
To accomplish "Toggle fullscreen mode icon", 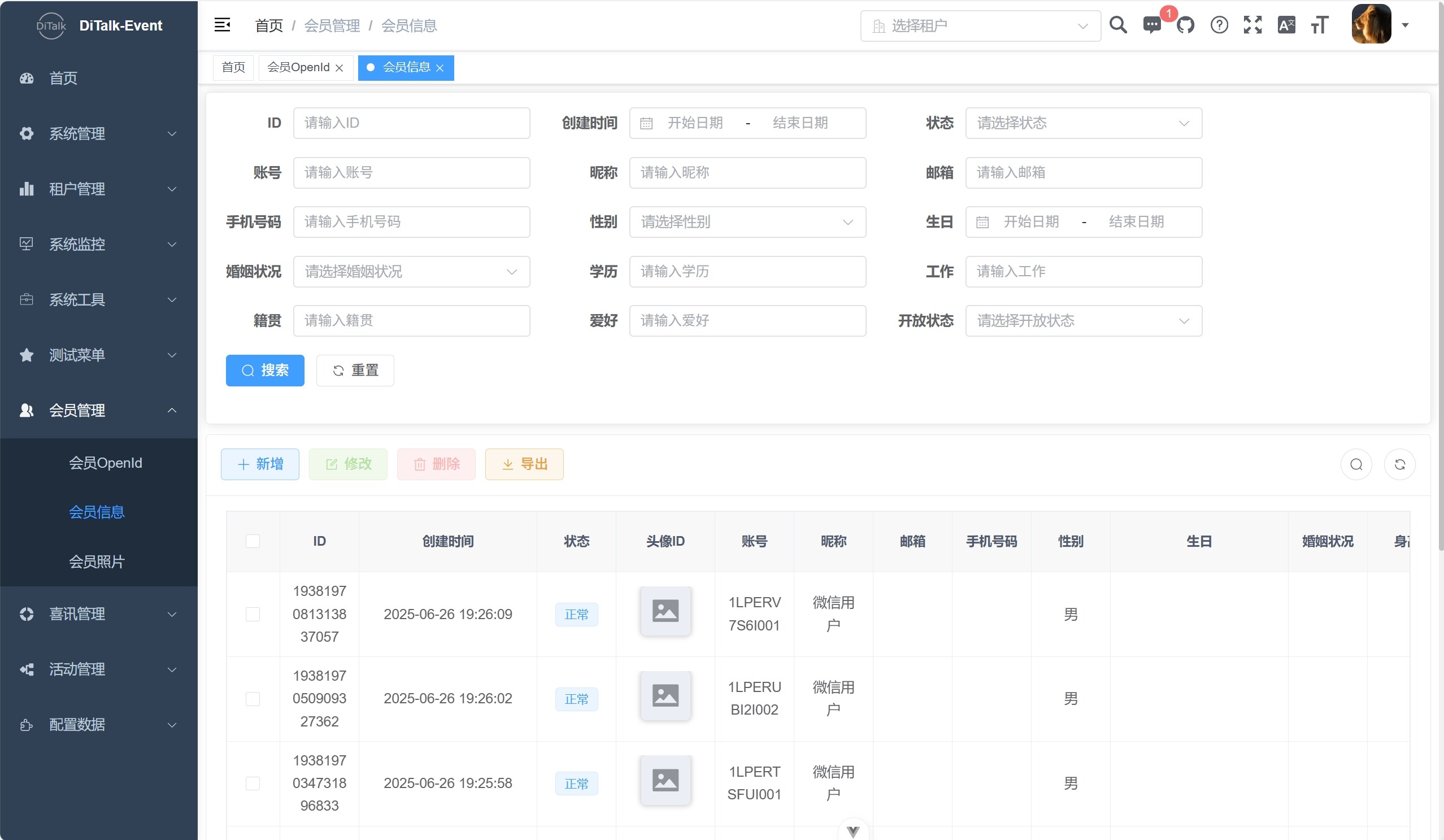I will 1252,25.
